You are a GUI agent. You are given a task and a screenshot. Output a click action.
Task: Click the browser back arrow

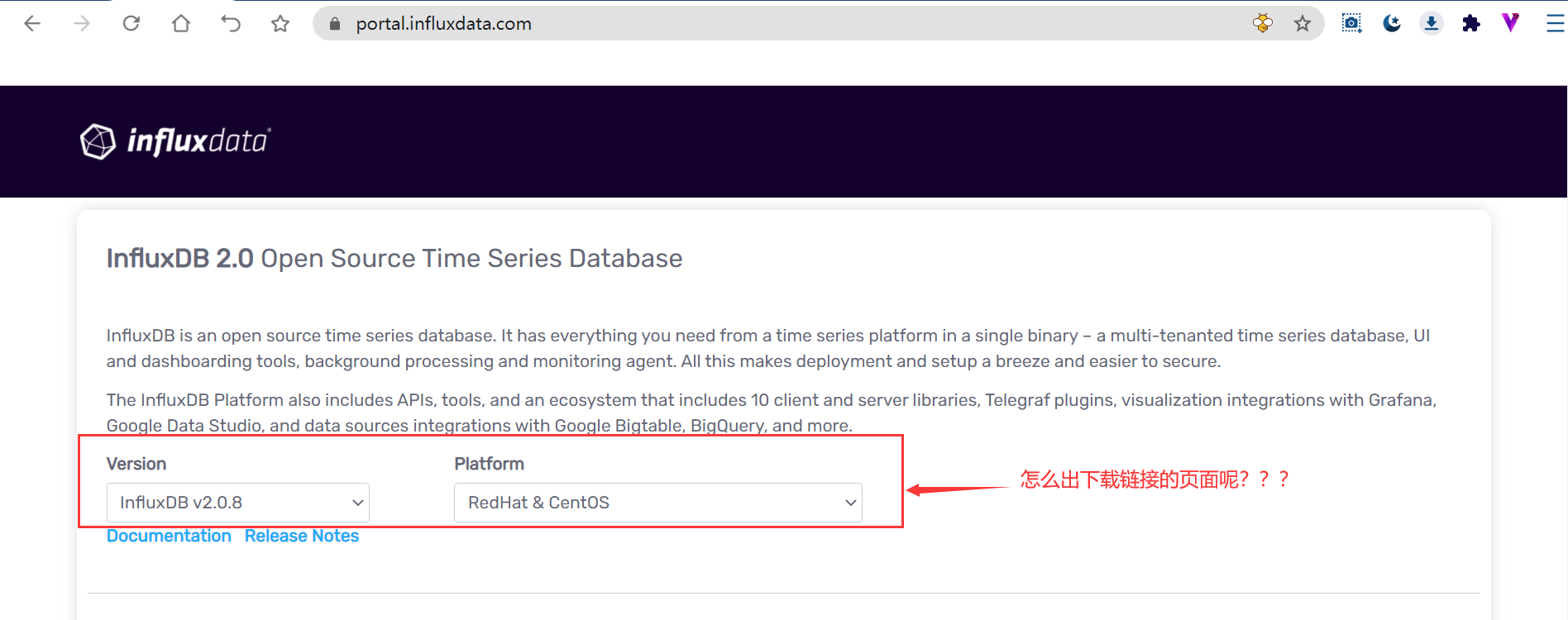32,24
